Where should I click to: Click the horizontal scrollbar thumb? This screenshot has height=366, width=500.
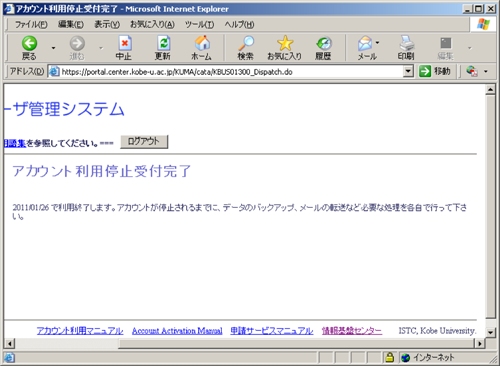pyautogui.click(x=296, y=343)
